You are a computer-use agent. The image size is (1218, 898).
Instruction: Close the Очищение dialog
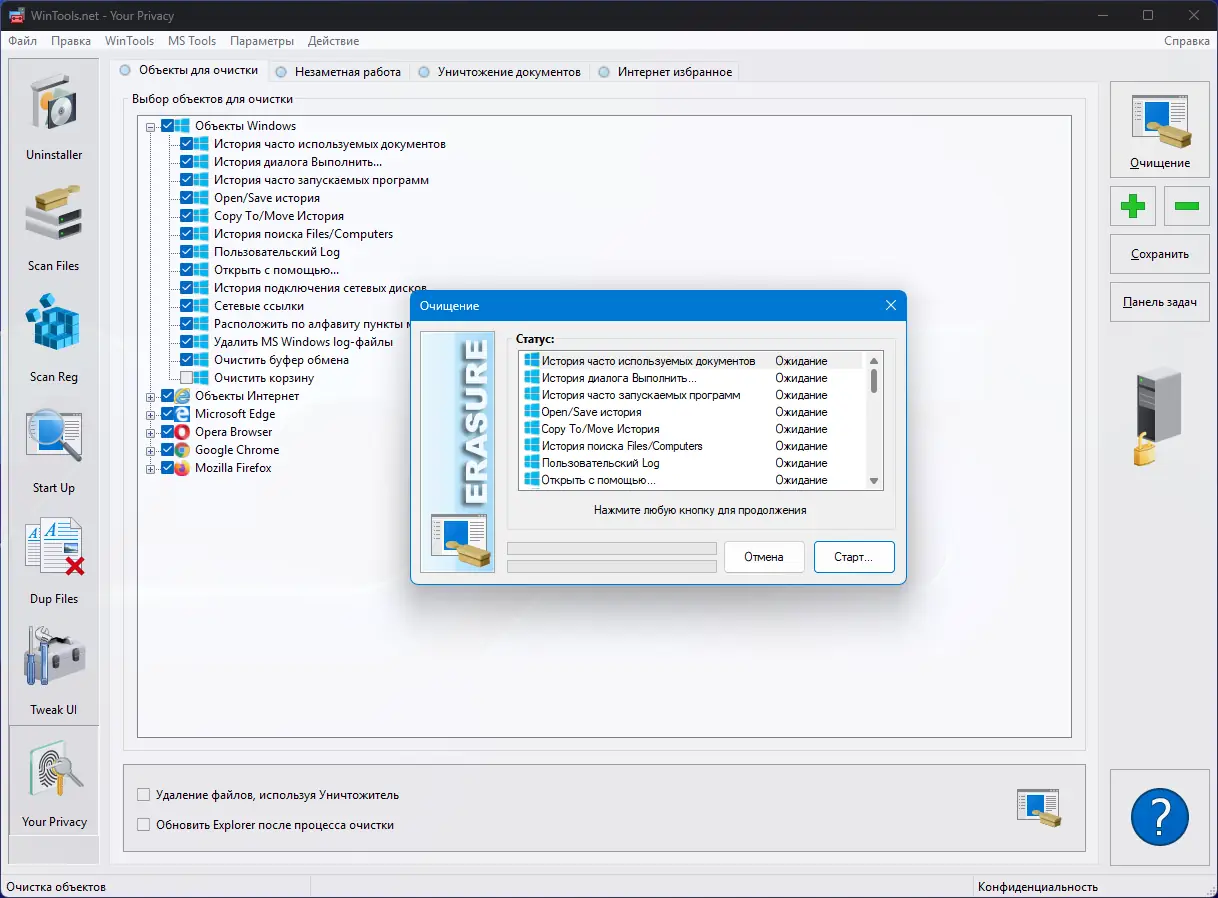(891, 305)
